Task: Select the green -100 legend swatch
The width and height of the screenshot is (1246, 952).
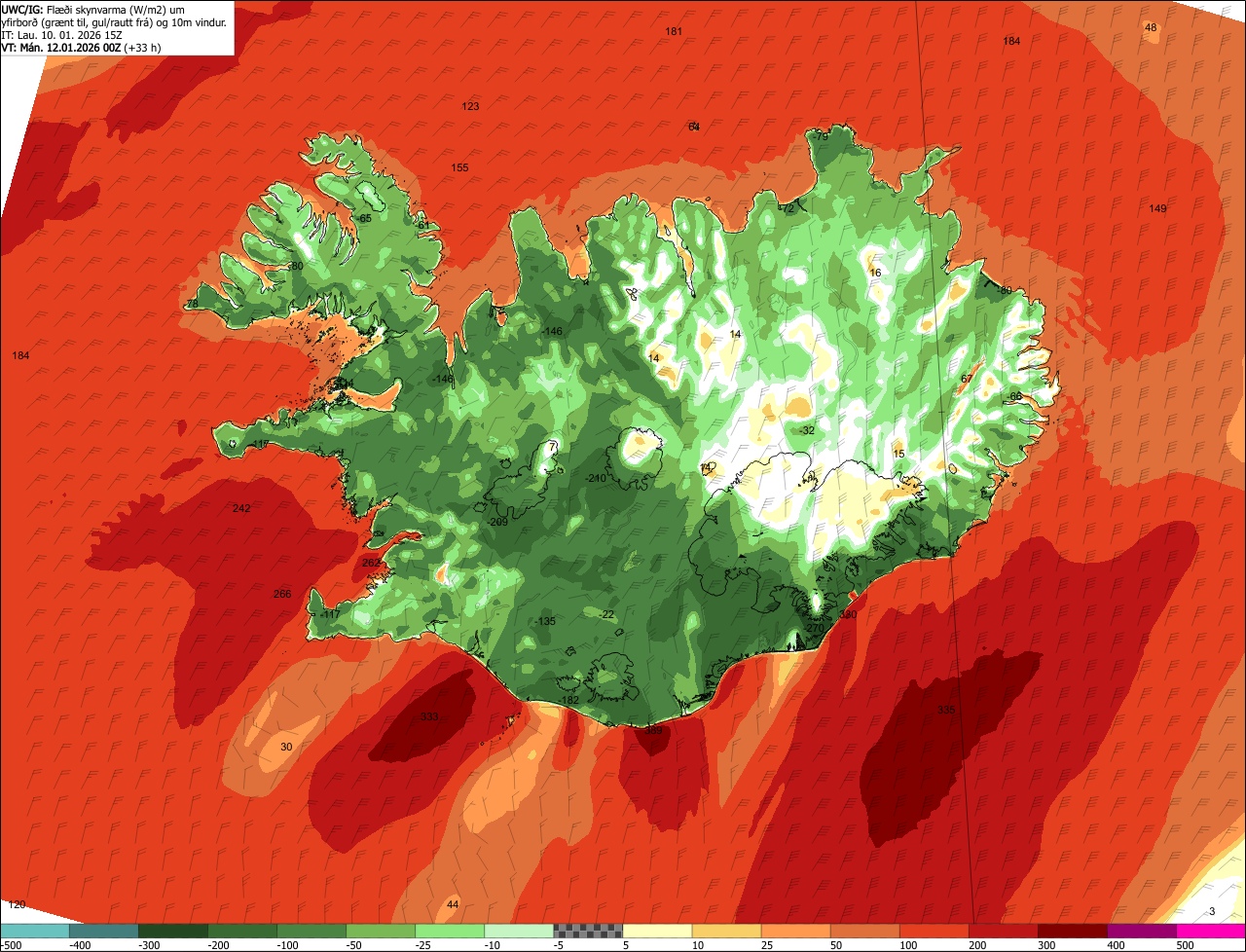Action: click(x=311, y=930)
